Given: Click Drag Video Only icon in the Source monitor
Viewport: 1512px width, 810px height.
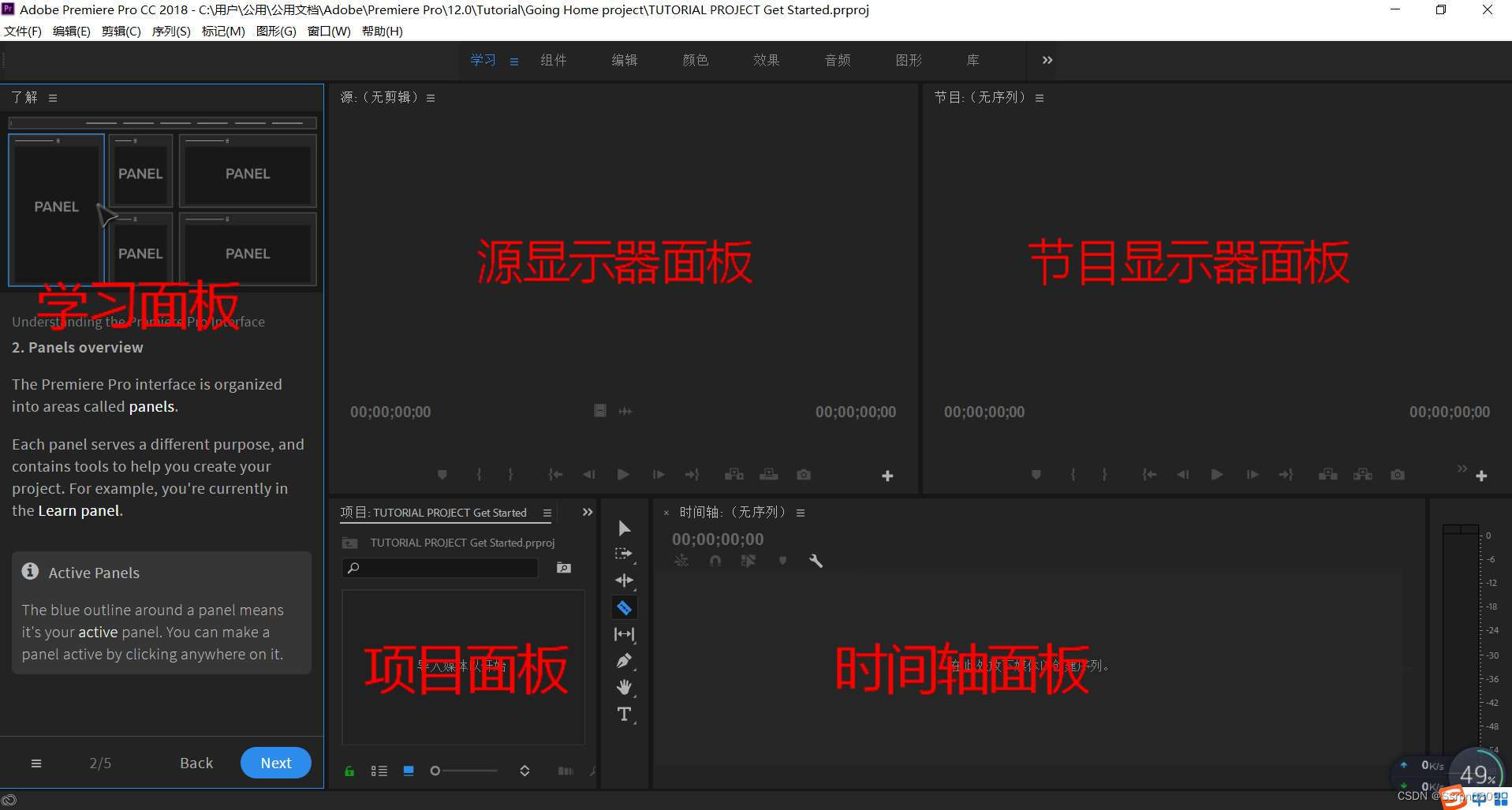Looking at the screenshot, I should [x=600, y=411].
